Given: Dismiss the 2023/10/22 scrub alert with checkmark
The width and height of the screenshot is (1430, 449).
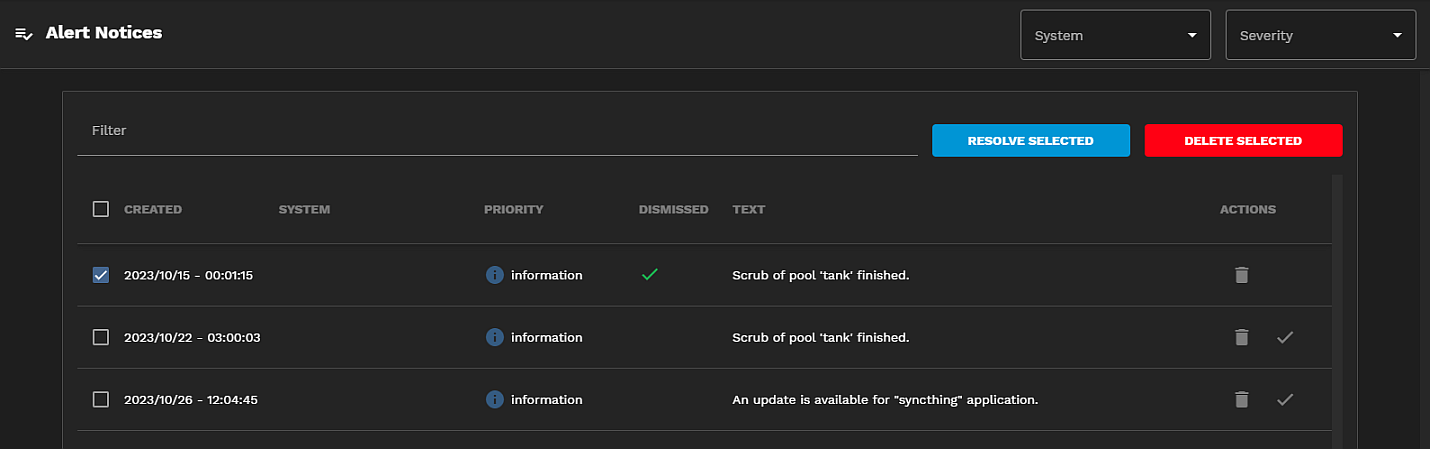Looking at the screenshot, I should pos(1285,337).
